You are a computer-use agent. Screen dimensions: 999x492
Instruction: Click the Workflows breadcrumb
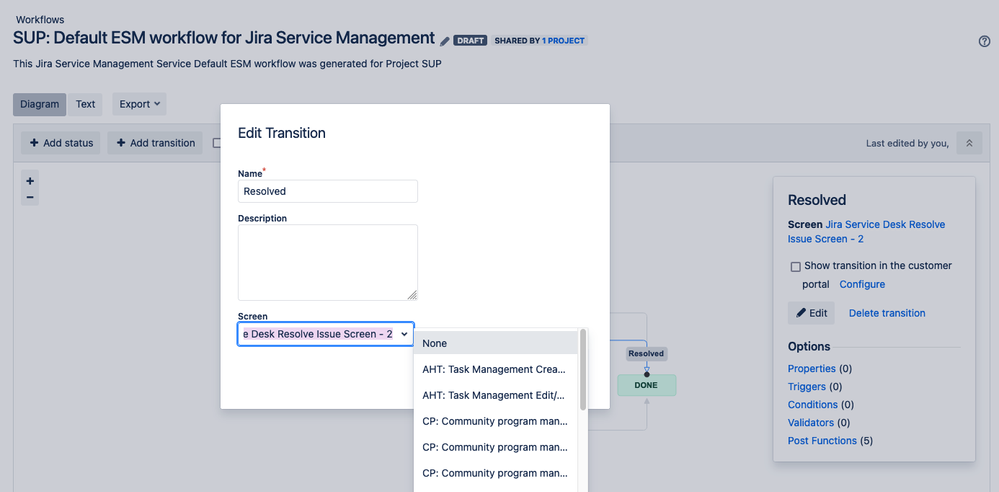tap(40, 20)
